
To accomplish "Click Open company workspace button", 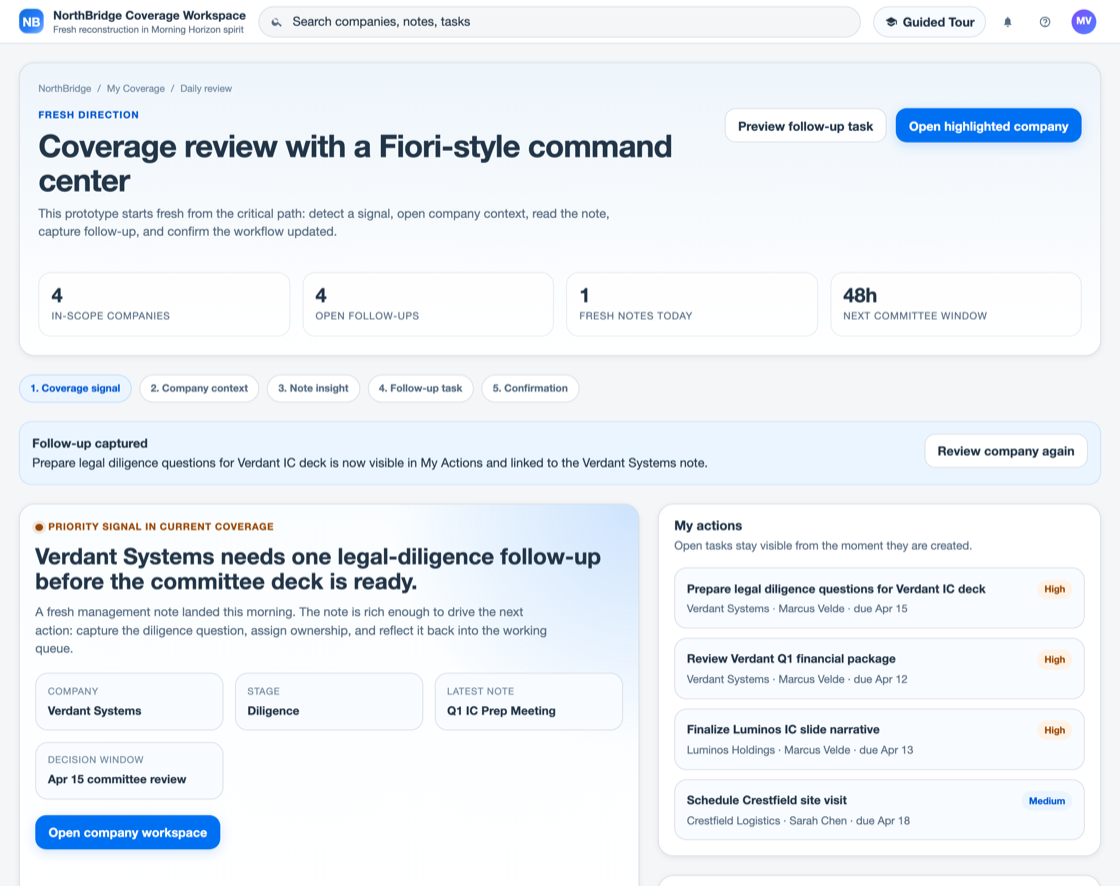I will [128, 832].
